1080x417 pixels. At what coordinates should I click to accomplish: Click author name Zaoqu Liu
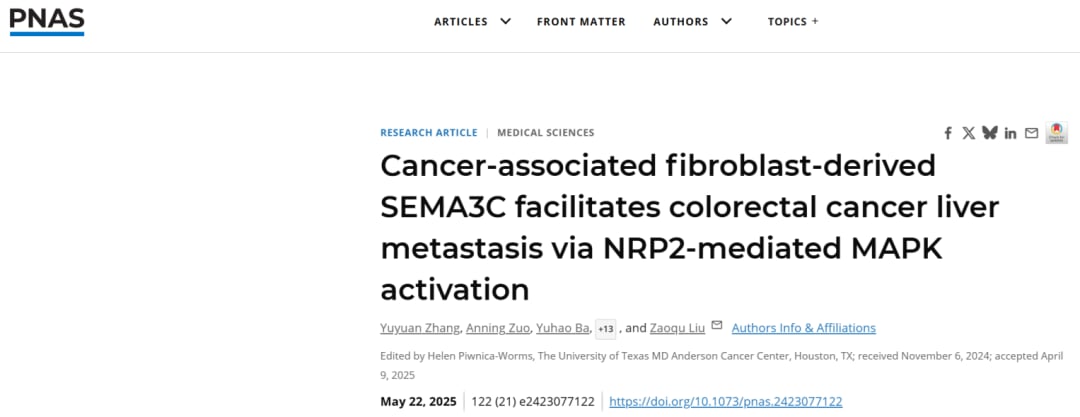[x=679, y=328]
